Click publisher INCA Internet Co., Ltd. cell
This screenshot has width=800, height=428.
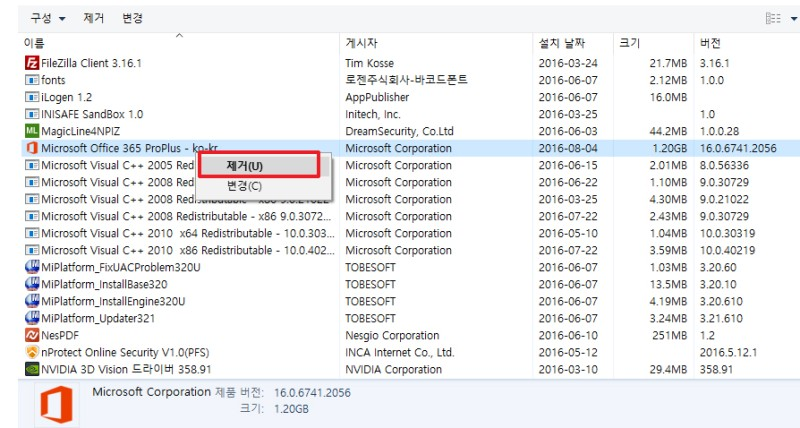point(399,353)
